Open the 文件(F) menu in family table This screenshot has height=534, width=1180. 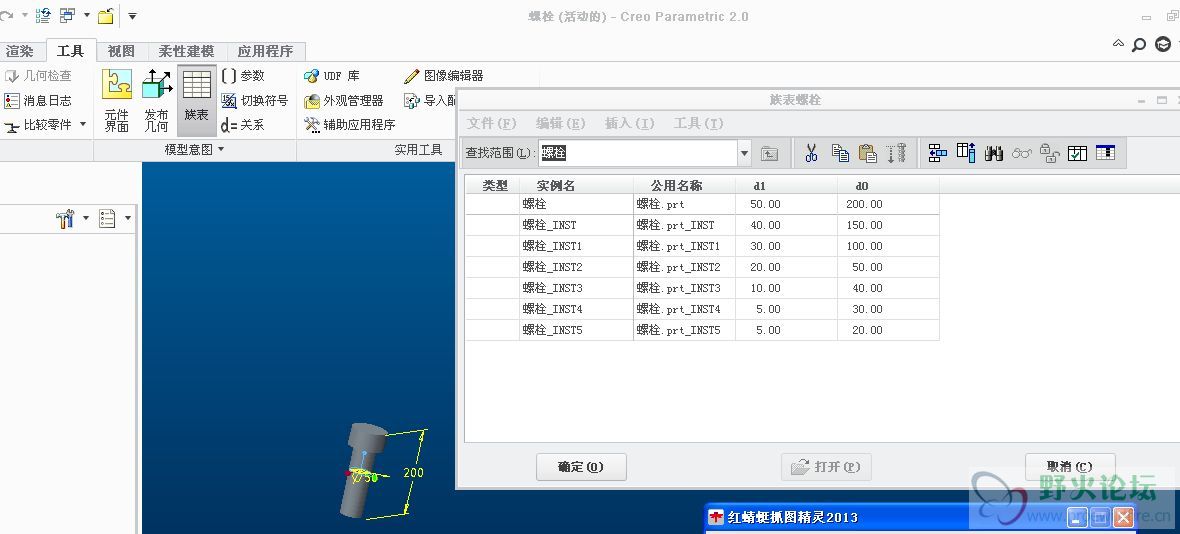(491, 123)
